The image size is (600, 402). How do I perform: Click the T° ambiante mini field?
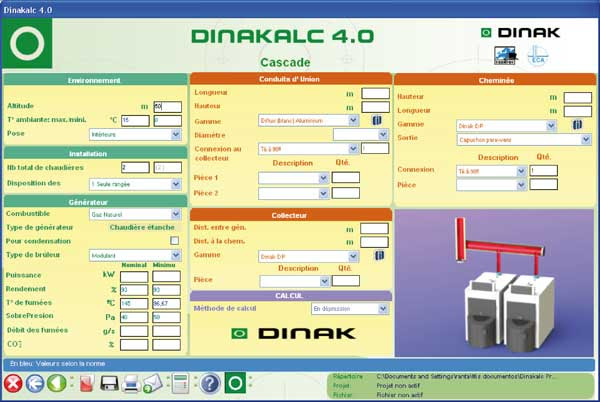(168, 120)
